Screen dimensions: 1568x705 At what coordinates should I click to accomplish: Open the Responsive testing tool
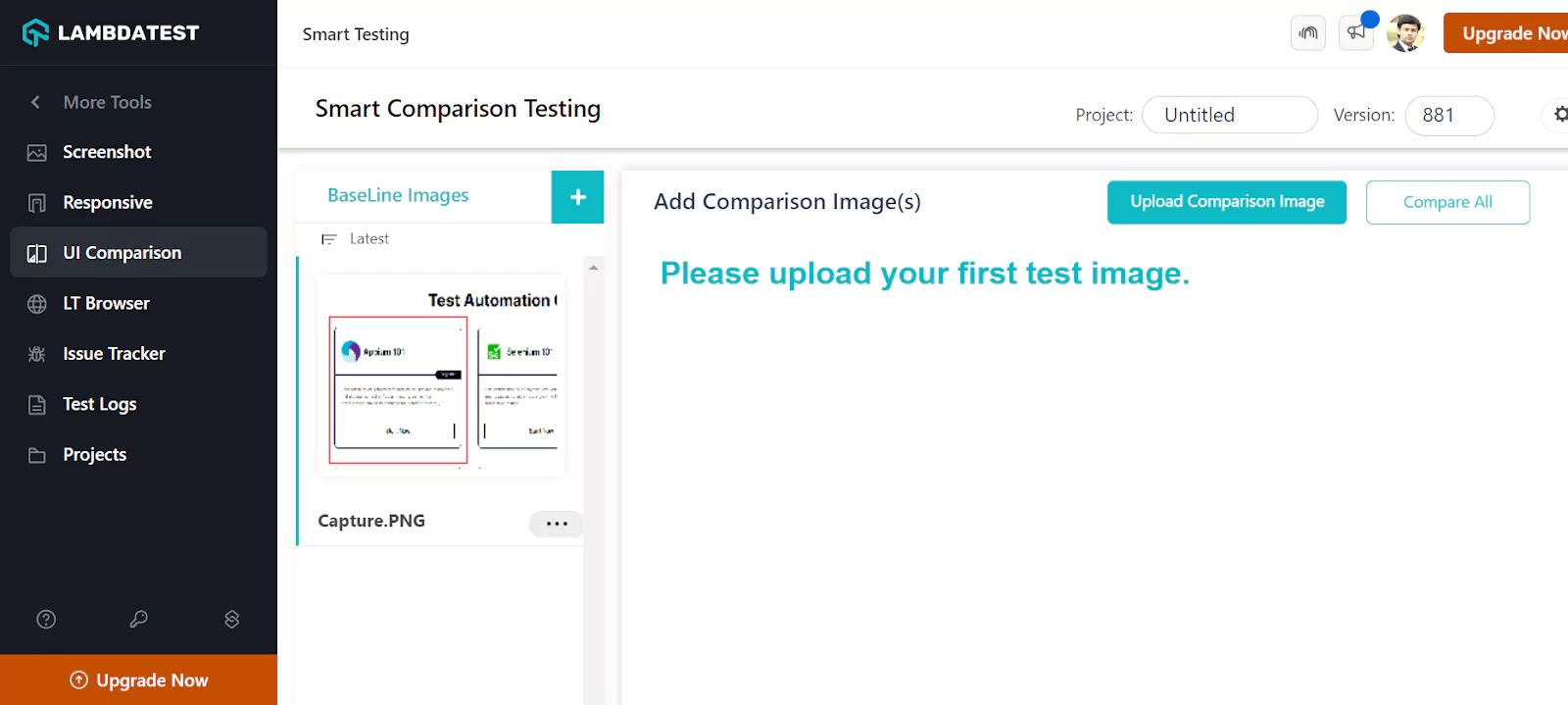coord(108,202)
